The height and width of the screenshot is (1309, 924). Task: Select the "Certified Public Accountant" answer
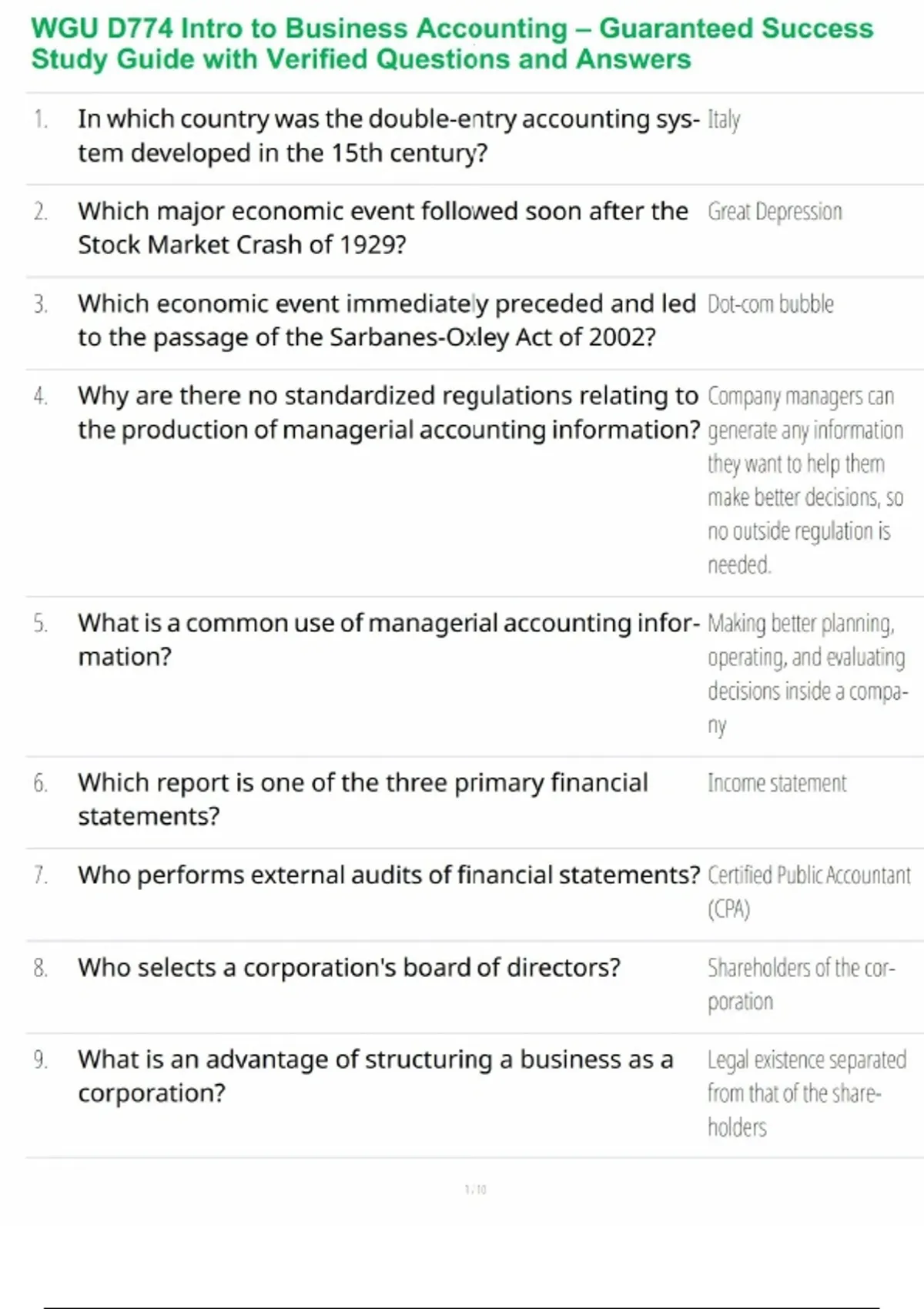click(808, 892)
